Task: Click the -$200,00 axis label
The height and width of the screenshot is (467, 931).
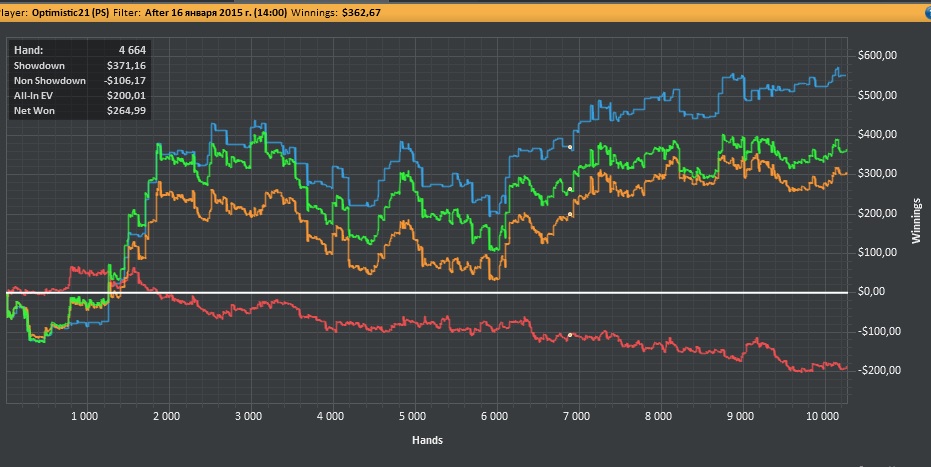Action: (879, 370)
